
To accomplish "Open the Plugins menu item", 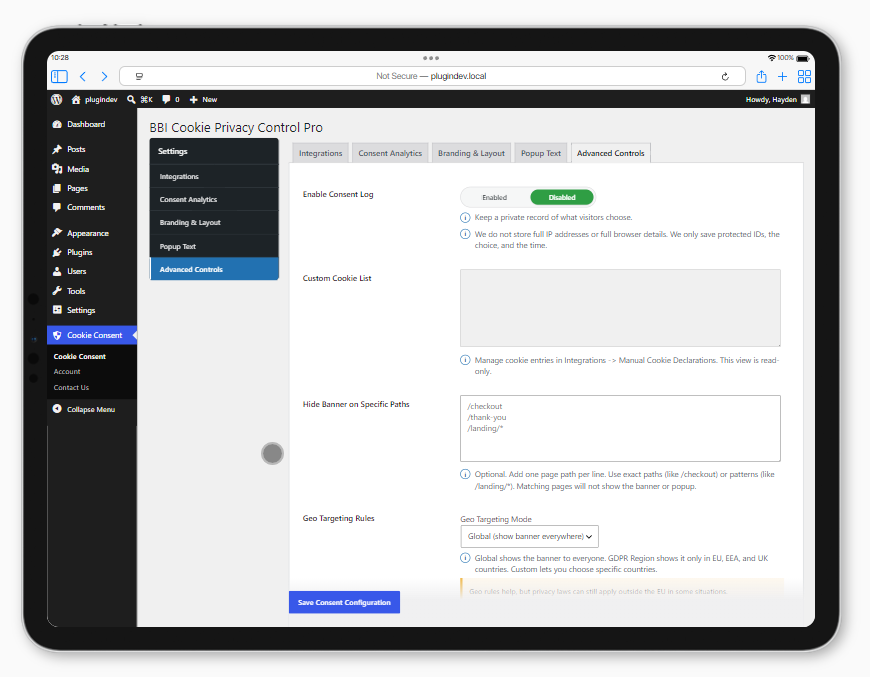I will [92, 252].
